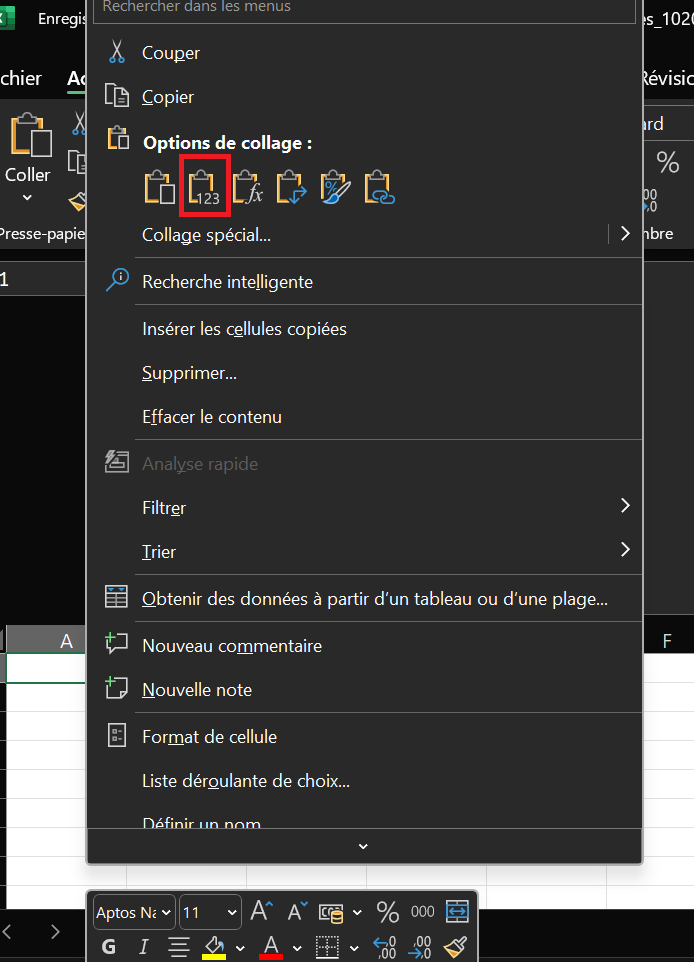Screen dimensions: 694x962
Task: Select the Paste Link chain icon
Action: [379, 187]
